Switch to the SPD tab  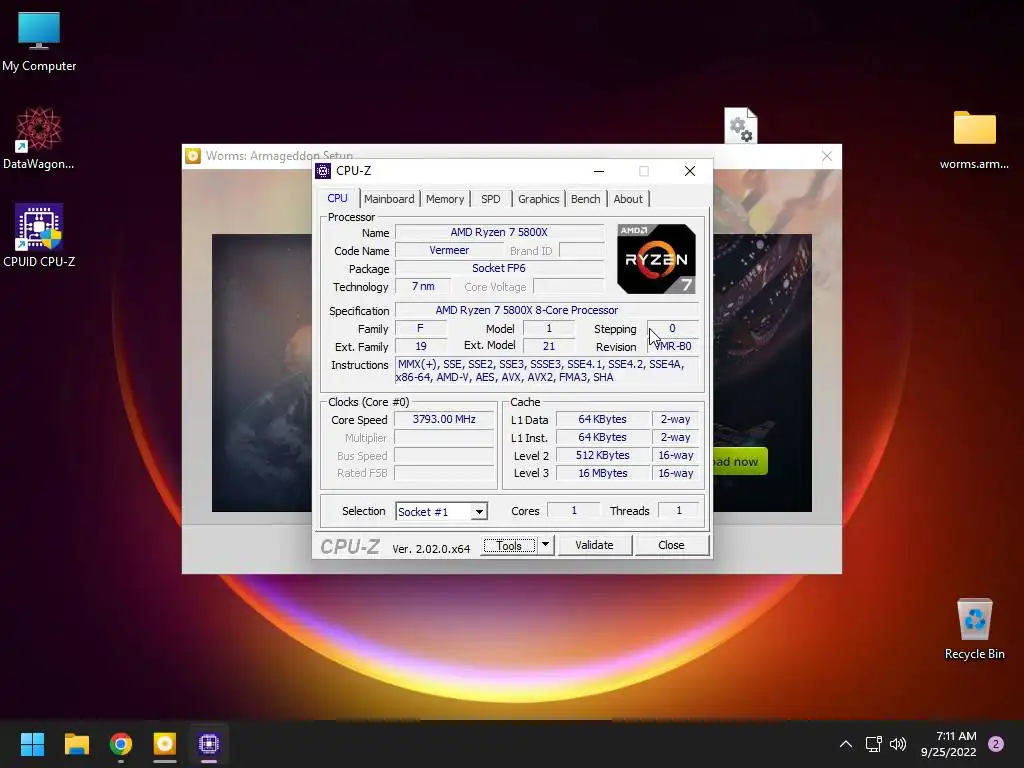490,199
